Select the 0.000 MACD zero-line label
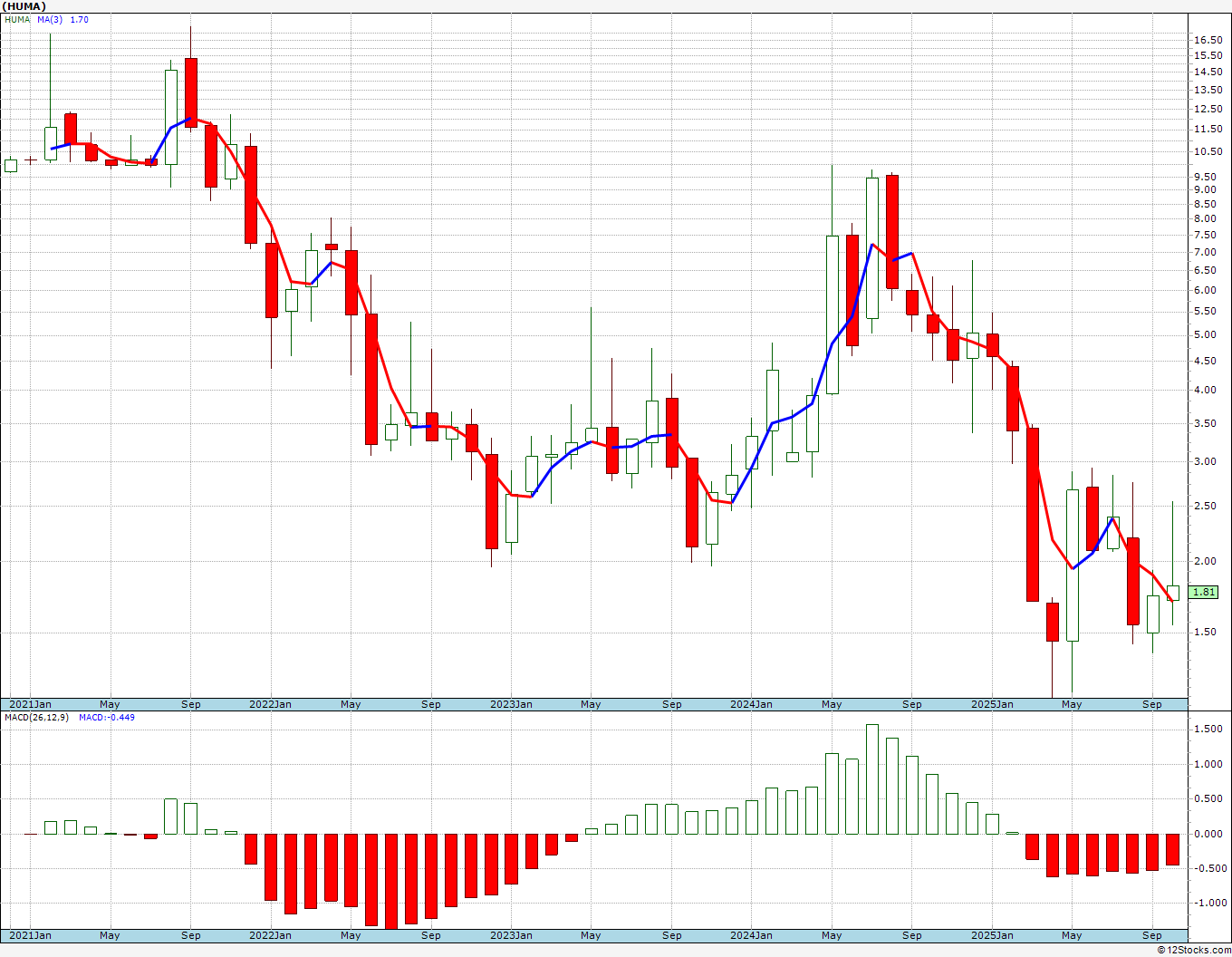The height and width of the screenshot is (957, 1232). [1208, 834]
